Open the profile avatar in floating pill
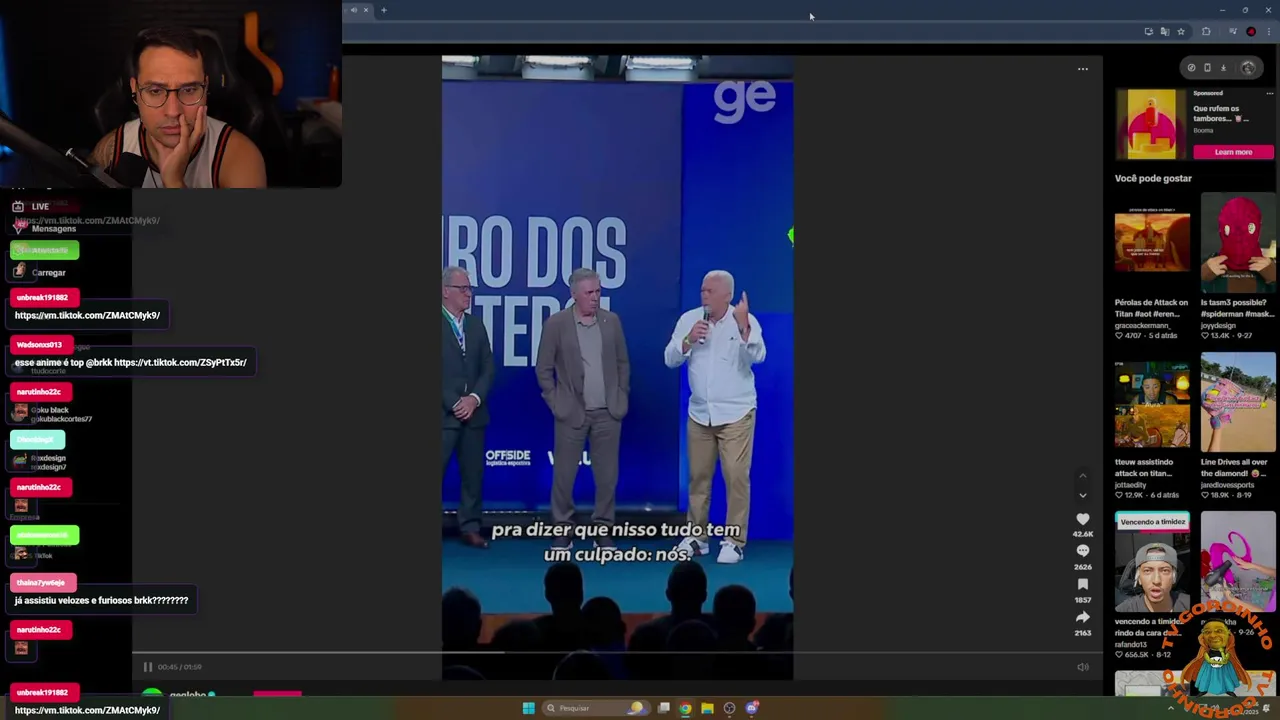This screenshot has height=720, width=1280. pos(1248,68)
